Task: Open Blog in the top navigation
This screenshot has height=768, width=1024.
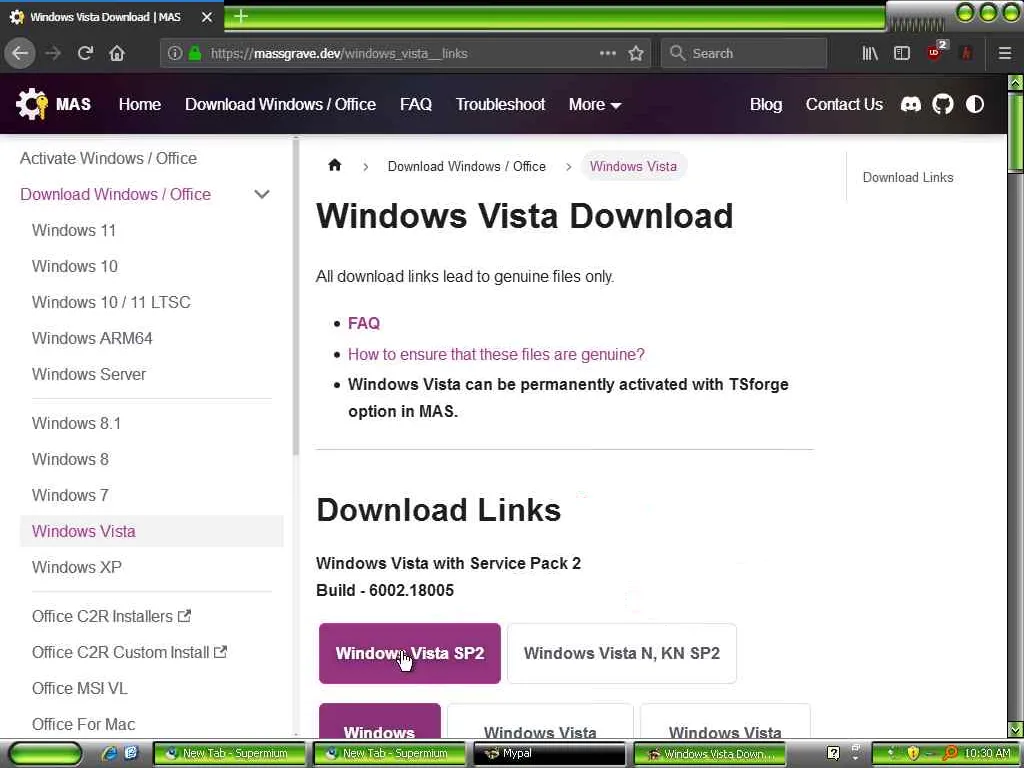Action: pos(765,104)
